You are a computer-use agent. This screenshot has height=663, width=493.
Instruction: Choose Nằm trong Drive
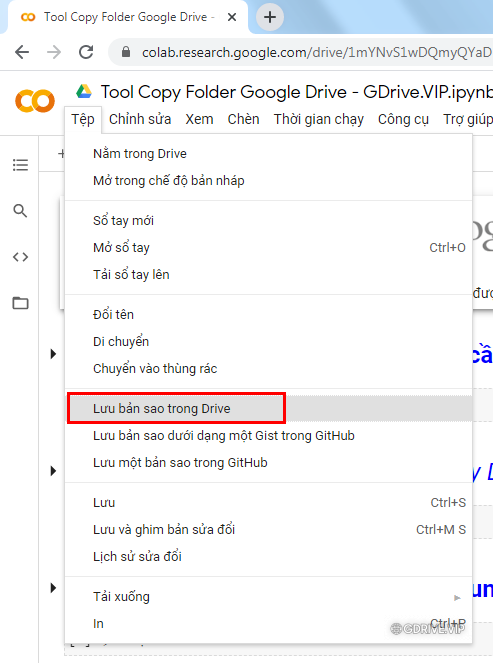point(268,153)
